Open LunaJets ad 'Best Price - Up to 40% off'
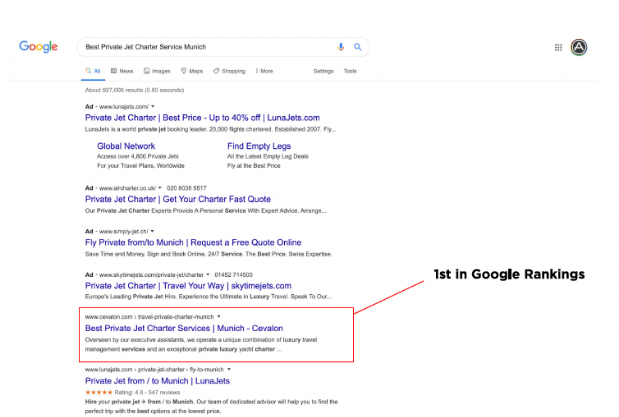Image resolution: width=619 pixels, height=417 pixels. (203, 118)
